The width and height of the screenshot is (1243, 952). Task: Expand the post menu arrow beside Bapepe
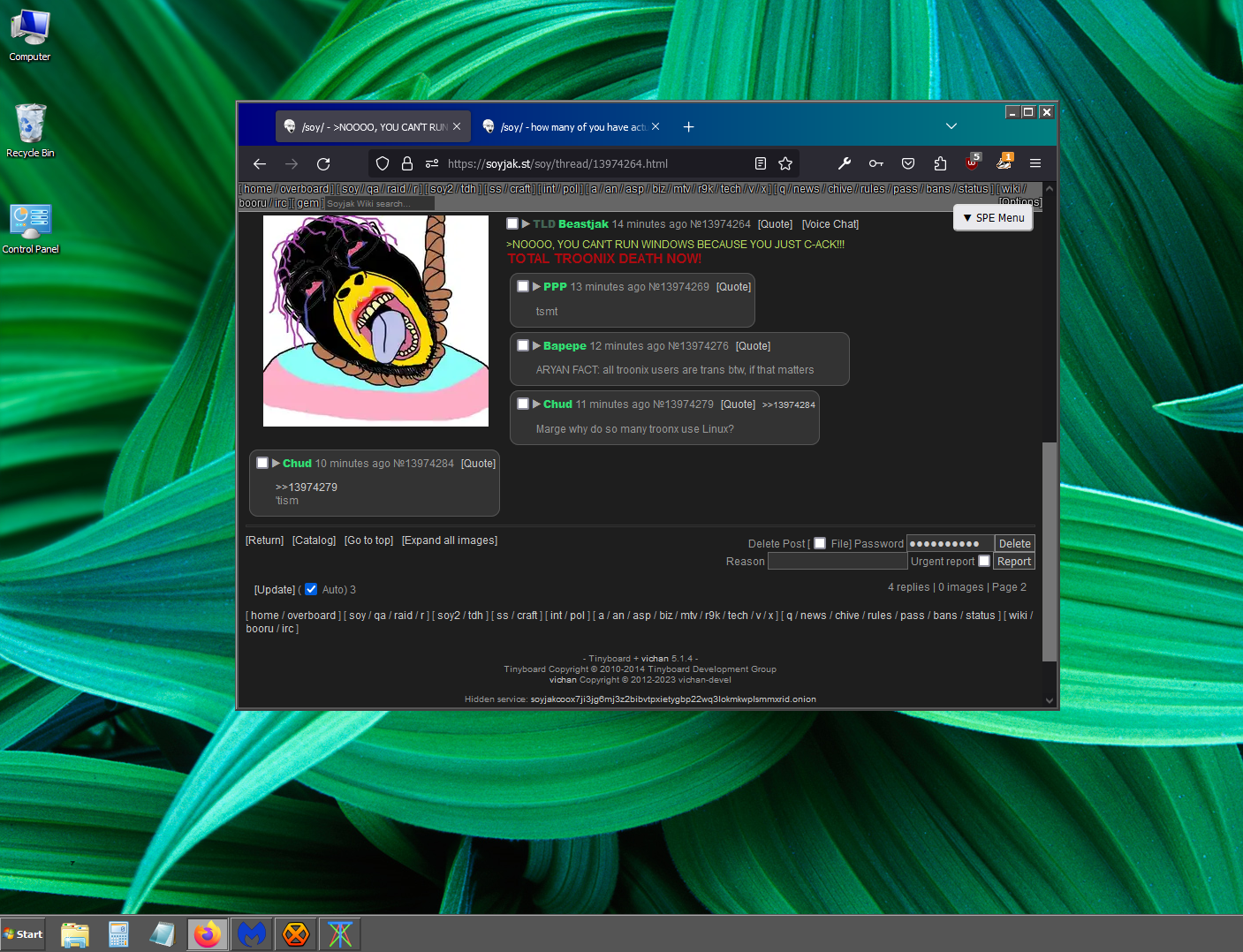pos(536,345)
